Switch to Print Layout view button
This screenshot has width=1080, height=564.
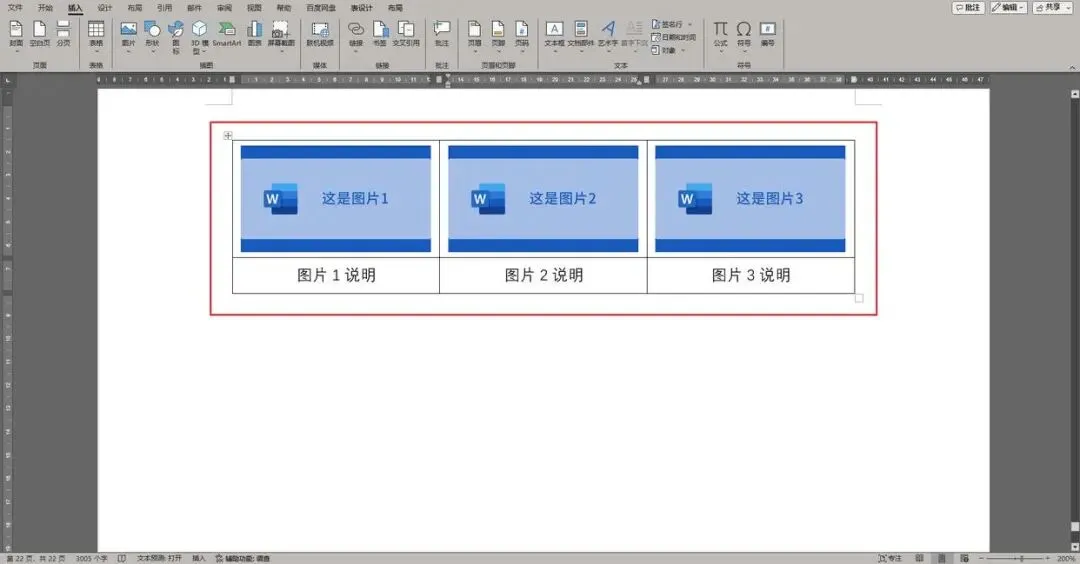pyautogui.click(x=942, y=558)
